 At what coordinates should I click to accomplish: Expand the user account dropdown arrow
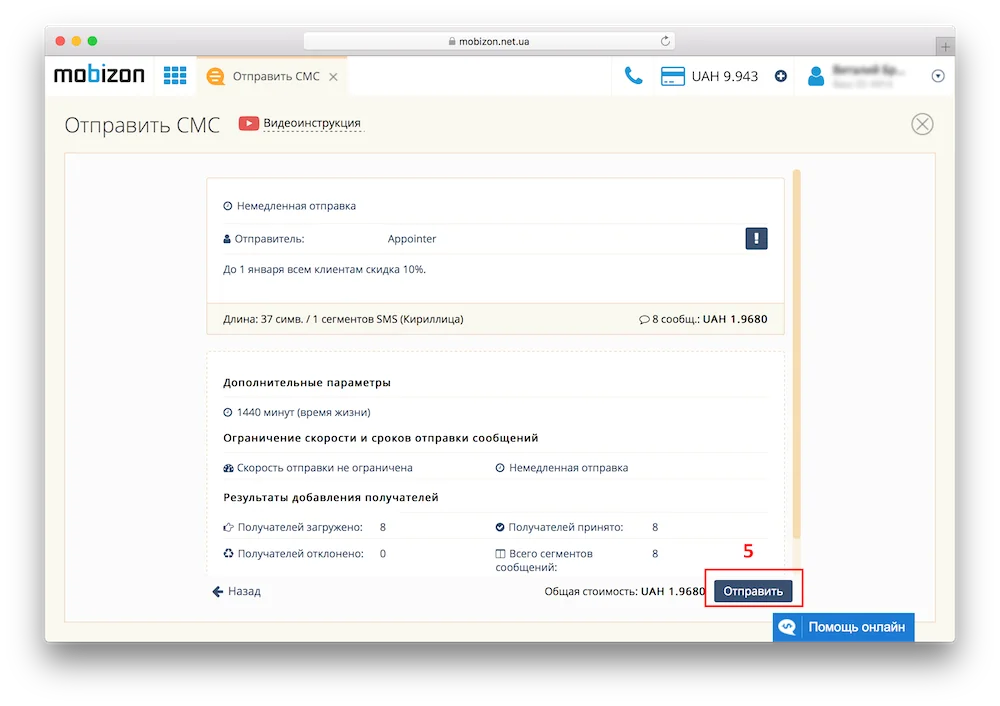pos(938,76)
